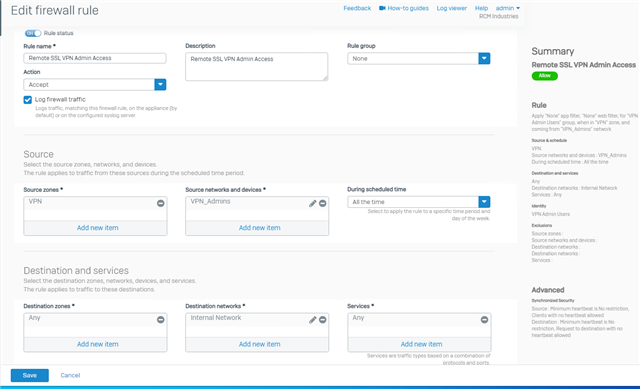Edit the Internal Network destination entry
Viewport: 640px width, 389px height.
(x=313, y=320)
